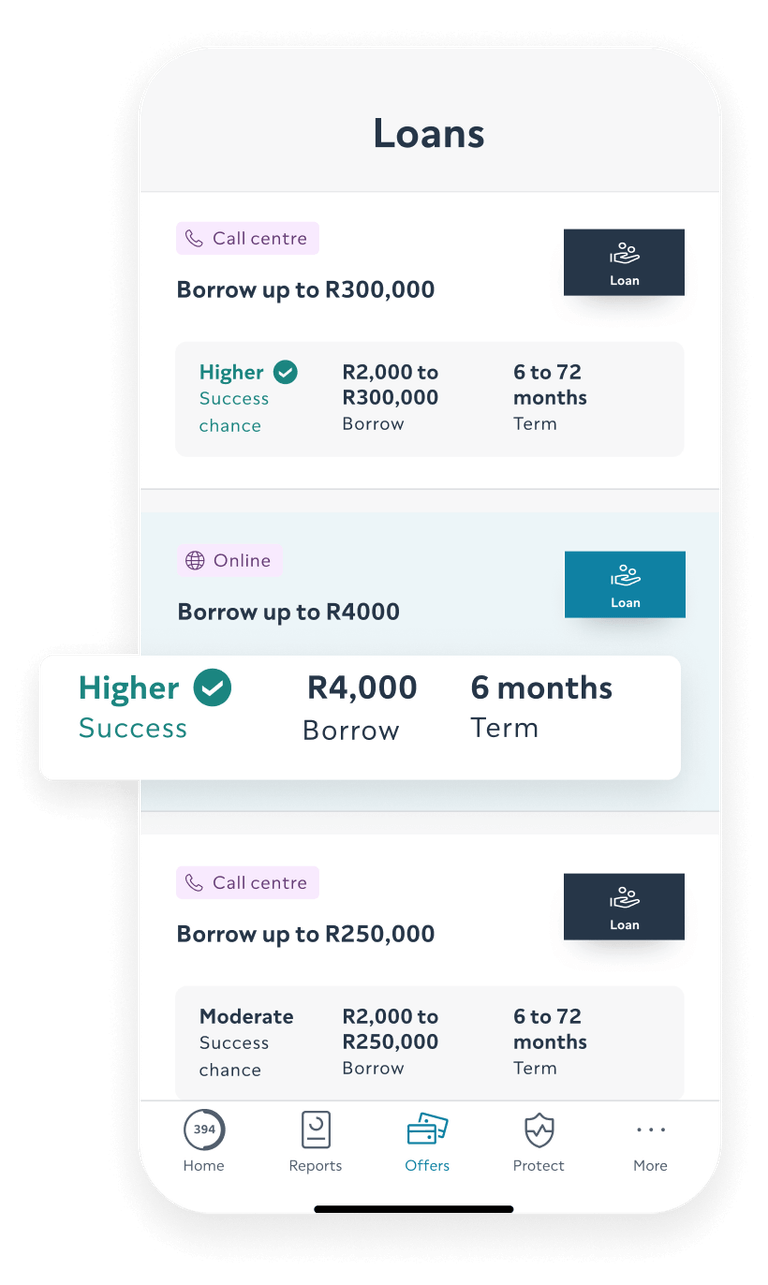
Task: Click Borrow up to R4000 link
Action: [x=288, y=611]
